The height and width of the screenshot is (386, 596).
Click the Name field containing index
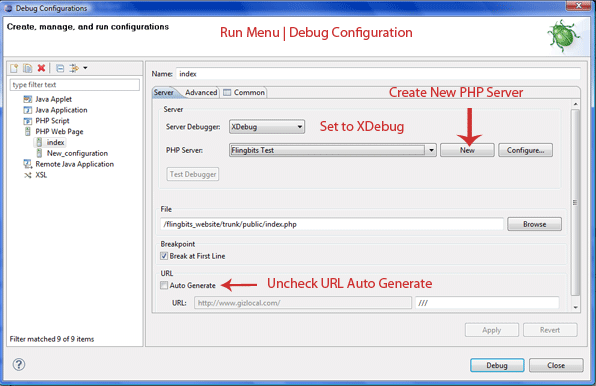pyautogui.click(x=378, y=74)
